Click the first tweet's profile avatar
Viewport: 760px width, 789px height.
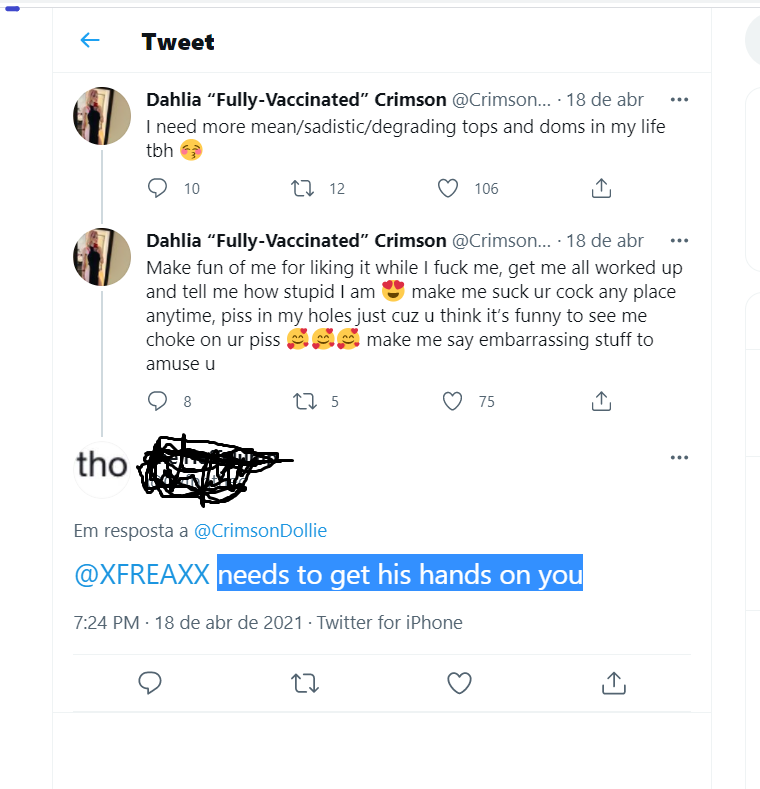pyautogui.click(x=102, y=116)
